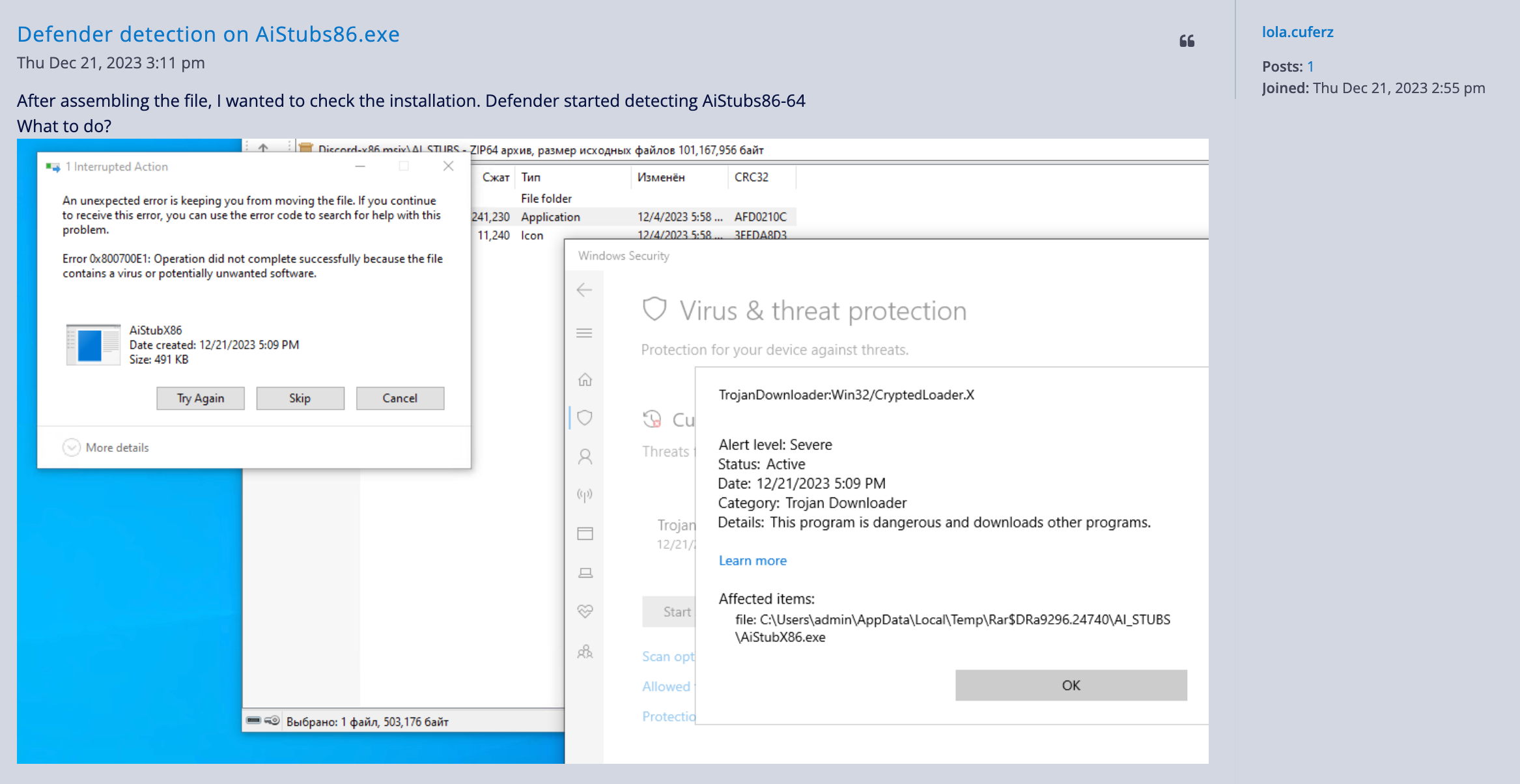The image size is (1520, 784).
Task: Click AiStubX86 file thumbnail icon
Action: [x=93, y=344]
